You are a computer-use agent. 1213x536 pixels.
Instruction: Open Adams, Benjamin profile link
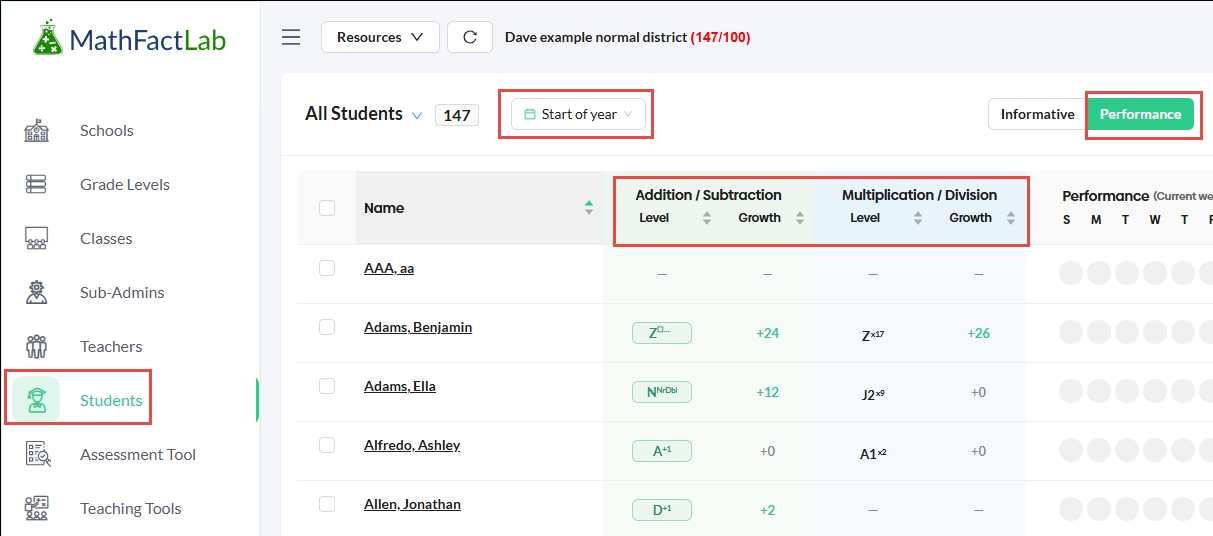[418, 327]
